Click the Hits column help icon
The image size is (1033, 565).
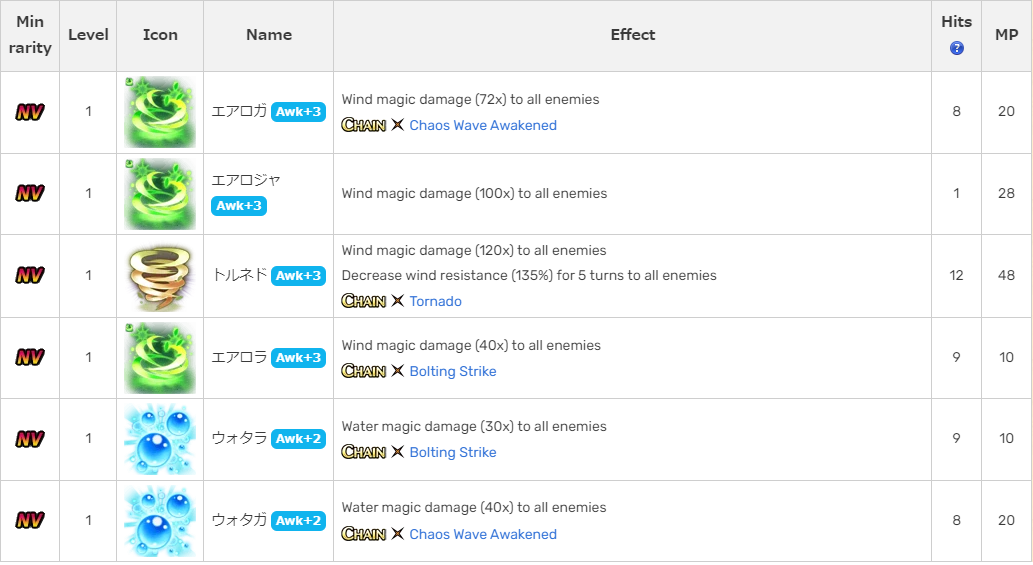pos(957,48)
